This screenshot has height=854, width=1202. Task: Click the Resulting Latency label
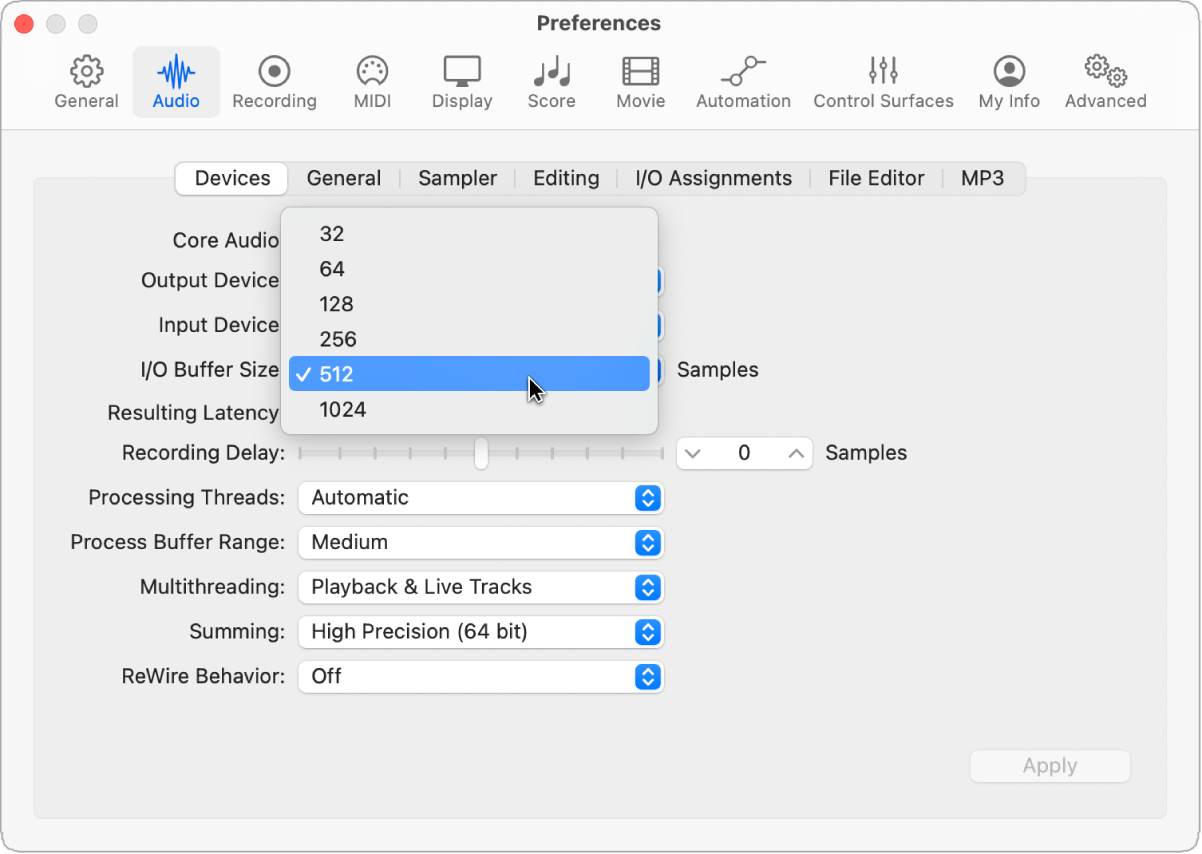[x=193, y=413]
